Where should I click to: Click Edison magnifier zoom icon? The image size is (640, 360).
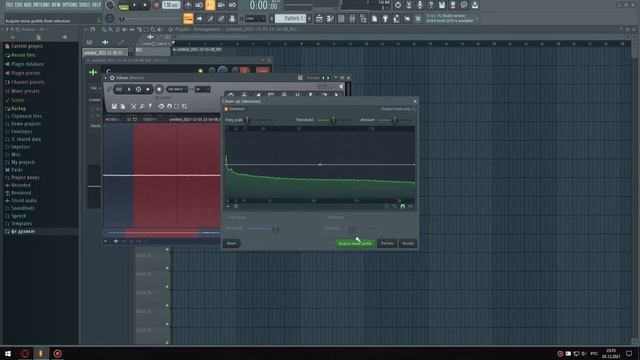(185, 107)
